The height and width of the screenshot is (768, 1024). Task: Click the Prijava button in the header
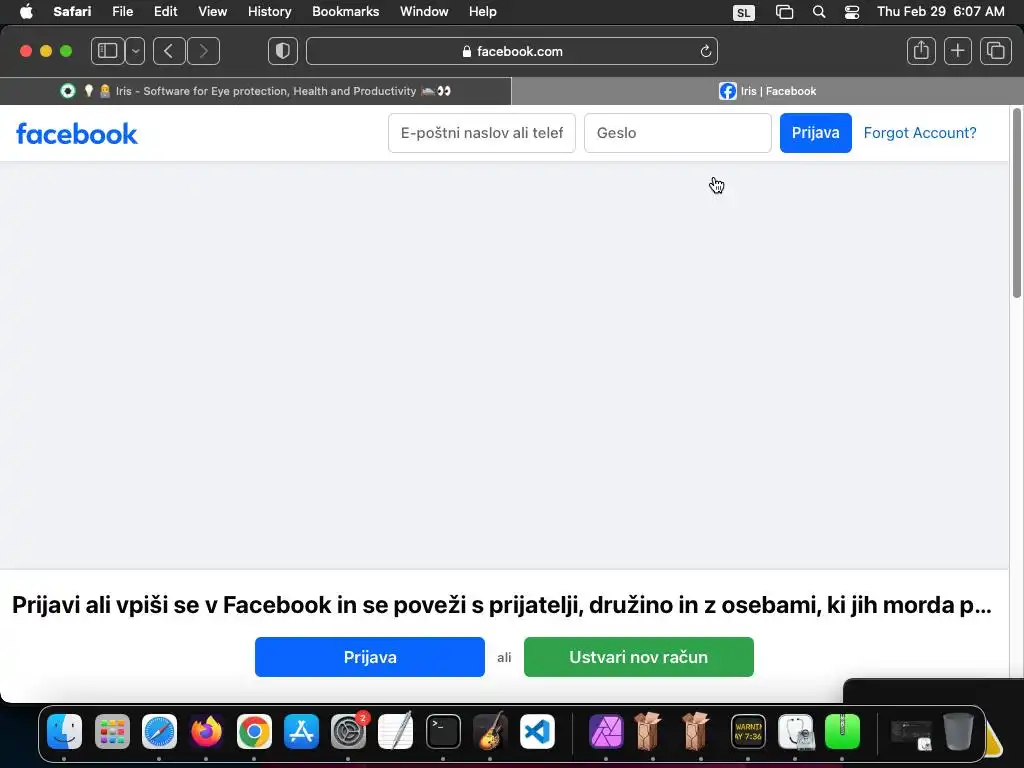[x=816, y=133]
